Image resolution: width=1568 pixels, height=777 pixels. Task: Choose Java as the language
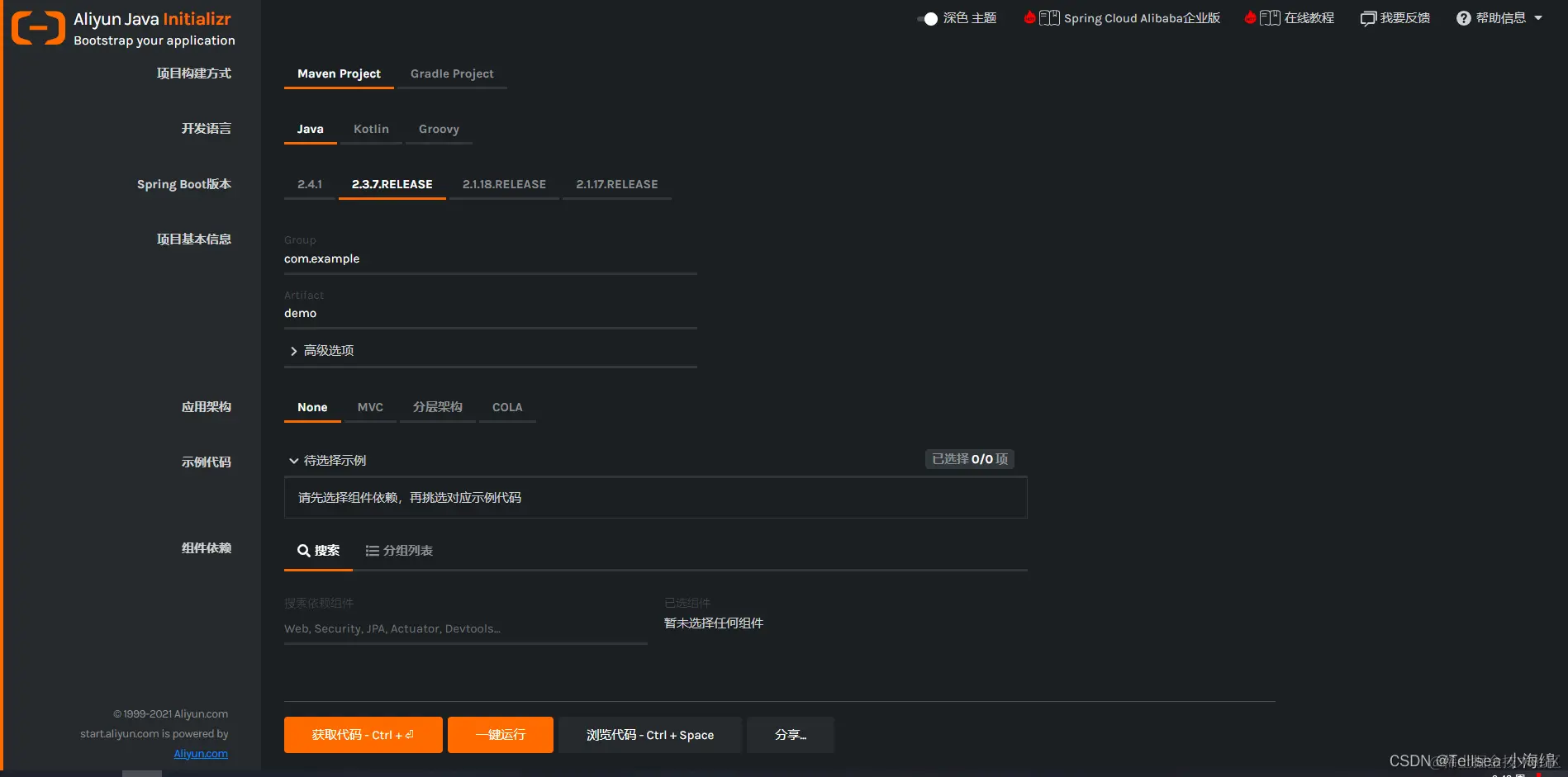[x=310, y=129]
